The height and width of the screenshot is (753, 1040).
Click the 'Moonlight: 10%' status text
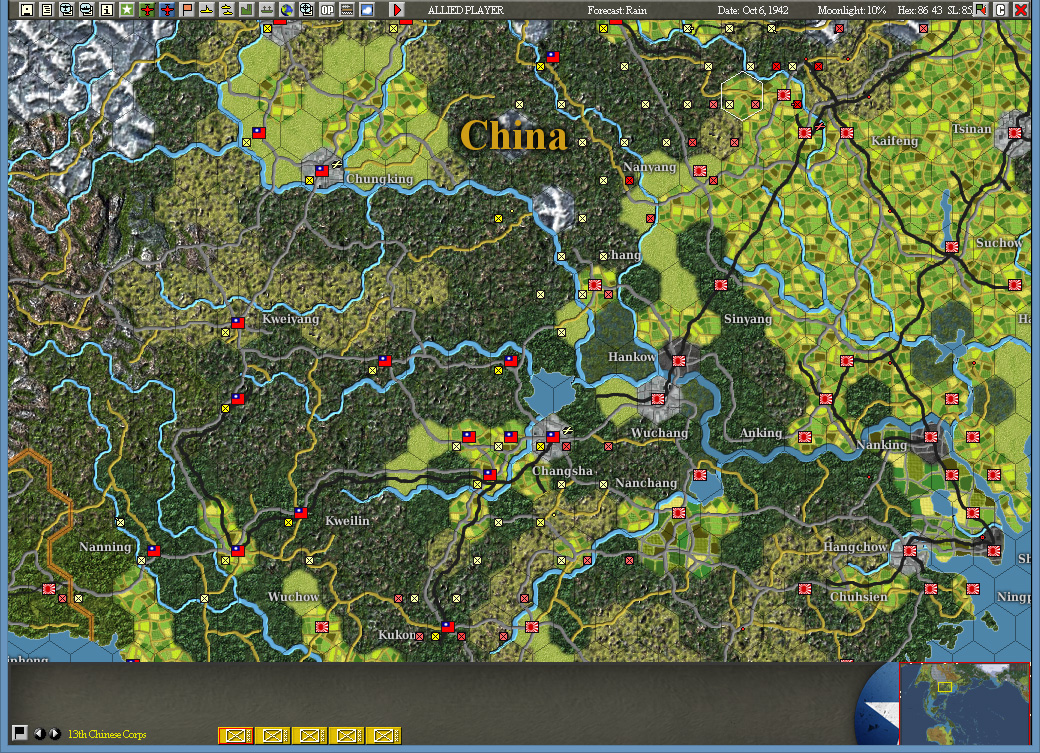click(852, 10)
